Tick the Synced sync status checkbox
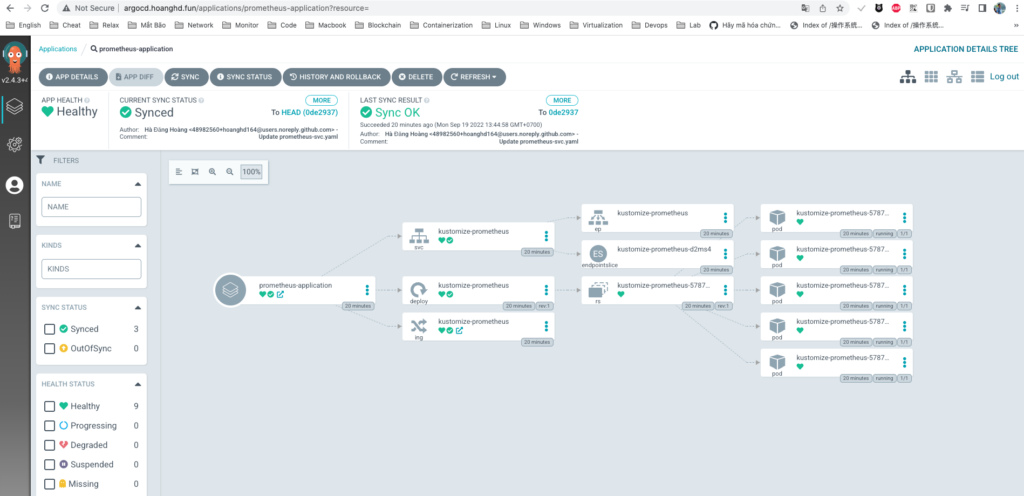This screenshot has height=496, width=1024. [x=50, y=329]
